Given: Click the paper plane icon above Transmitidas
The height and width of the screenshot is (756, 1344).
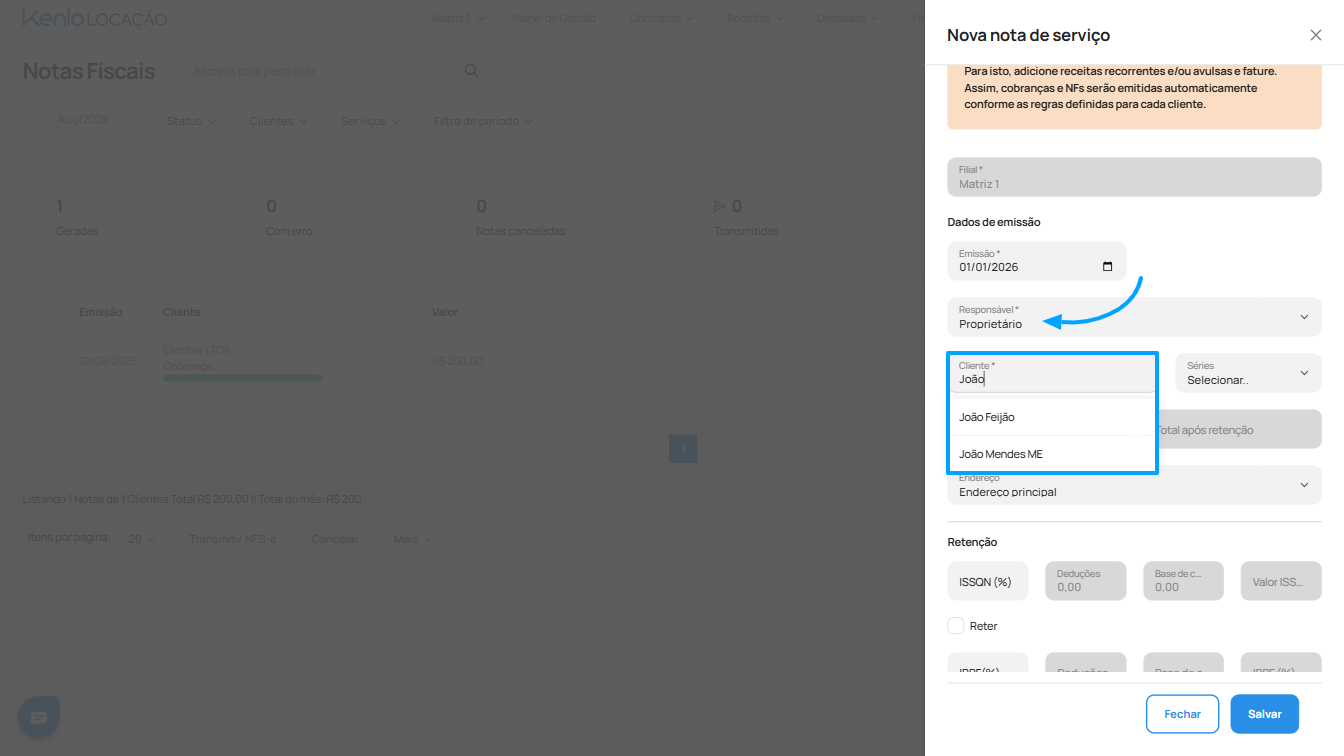Looking at the screenshot, I should 719,206.
